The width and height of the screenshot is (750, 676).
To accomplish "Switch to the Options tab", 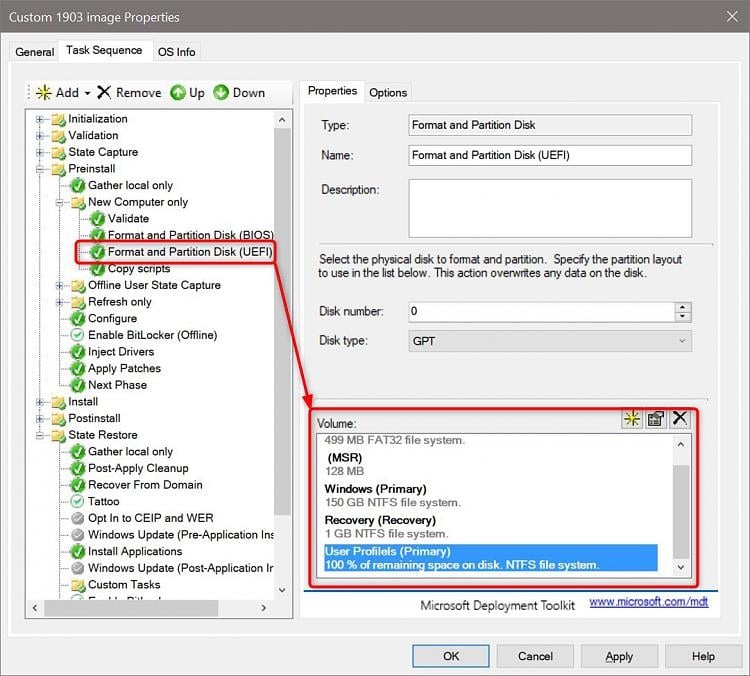I will pyautogui.click(x=388, y=92).
